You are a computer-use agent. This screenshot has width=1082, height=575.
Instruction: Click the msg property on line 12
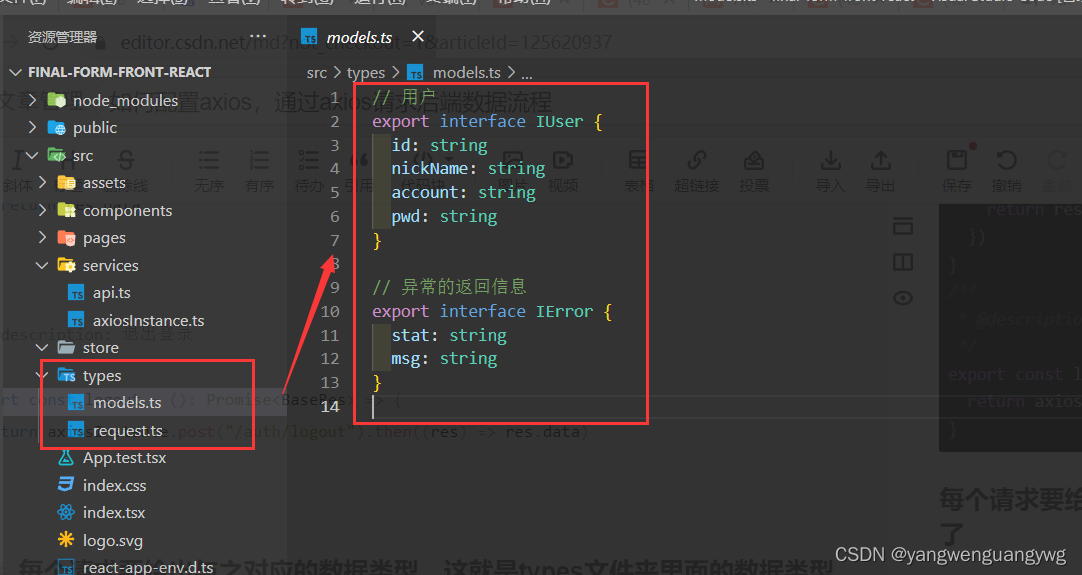(x=406, y=359)
